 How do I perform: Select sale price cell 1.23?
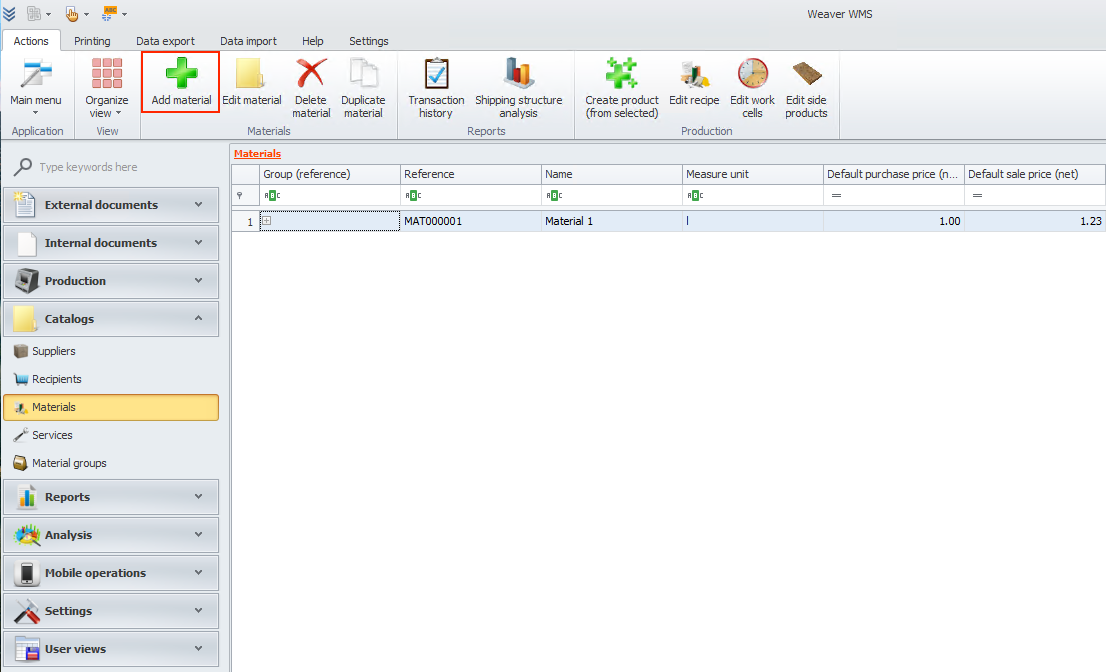(1035, 221)
